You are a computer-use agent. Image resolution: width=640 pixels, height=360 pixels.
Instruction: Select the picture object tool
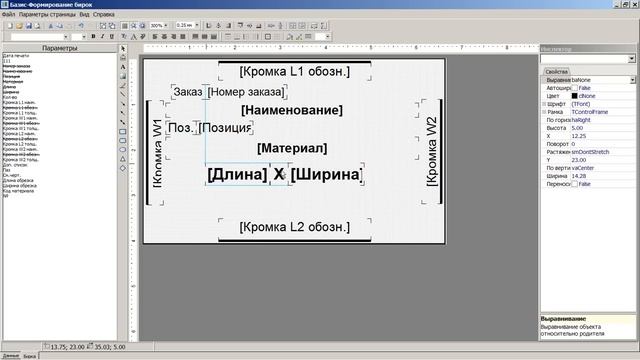pos(123,76)
